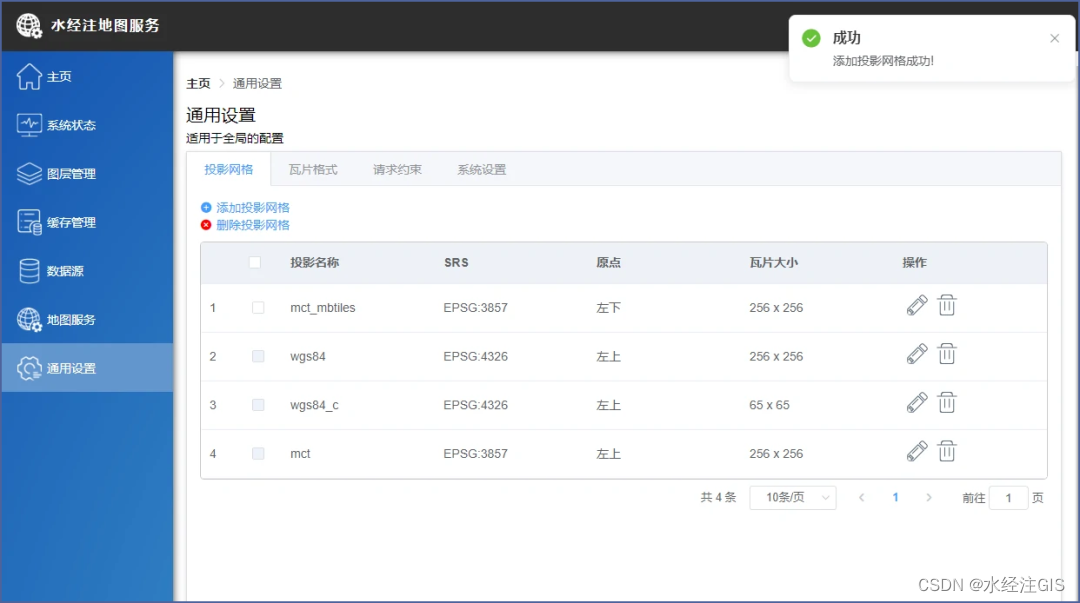Click the 65 x 65 tile size cell
Viewport: 1080px width, 603px height.
[769, 405]
